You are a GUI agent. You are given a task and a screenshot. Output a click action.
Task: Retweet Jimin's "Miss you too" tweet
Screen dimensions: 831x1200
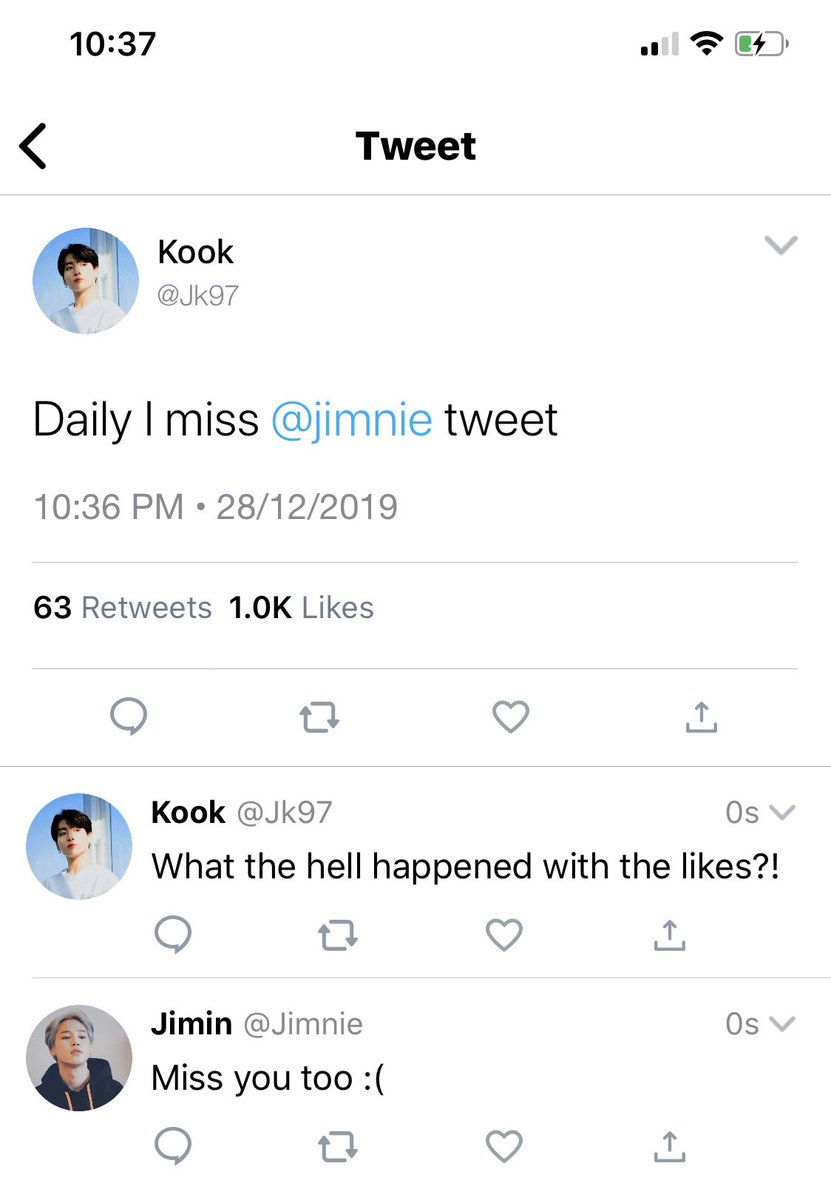click(338, 1147)
